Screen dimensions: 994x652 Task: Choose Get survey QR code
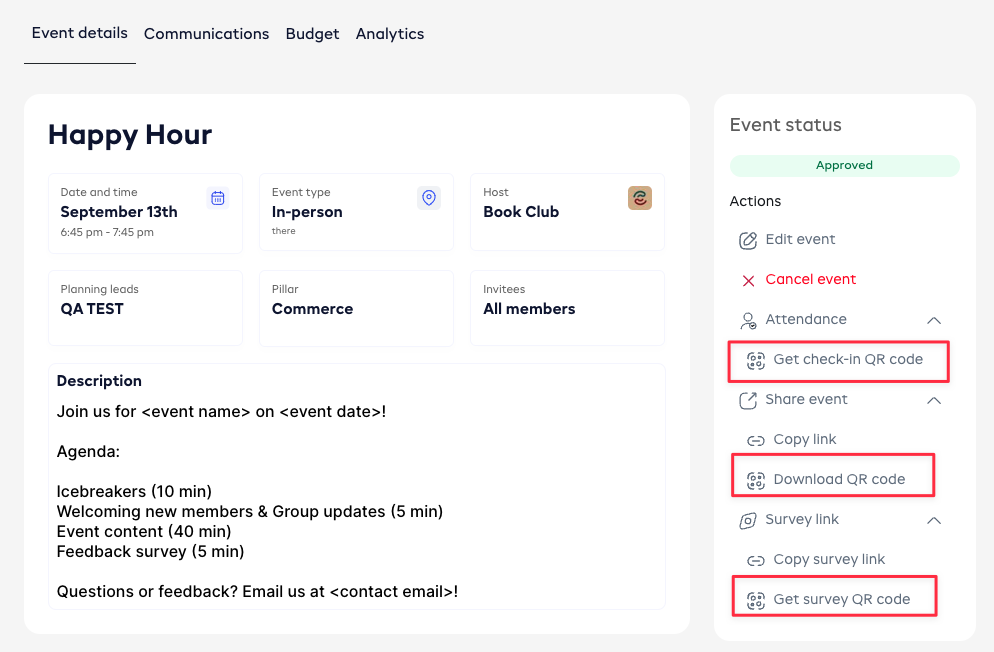841,600
